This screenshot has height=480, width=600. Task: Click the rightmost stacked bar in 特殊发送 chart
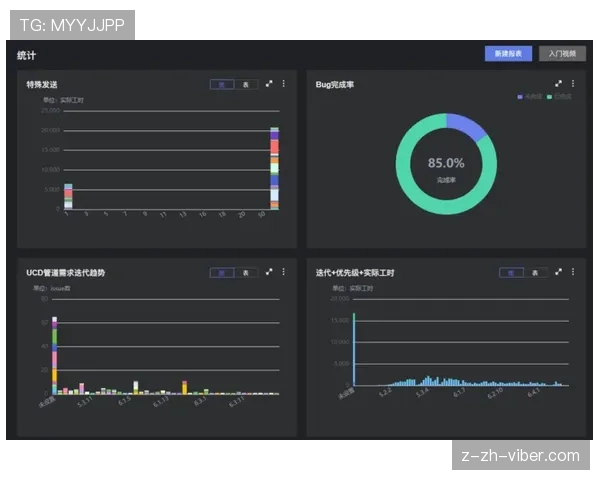click(274, 168)
